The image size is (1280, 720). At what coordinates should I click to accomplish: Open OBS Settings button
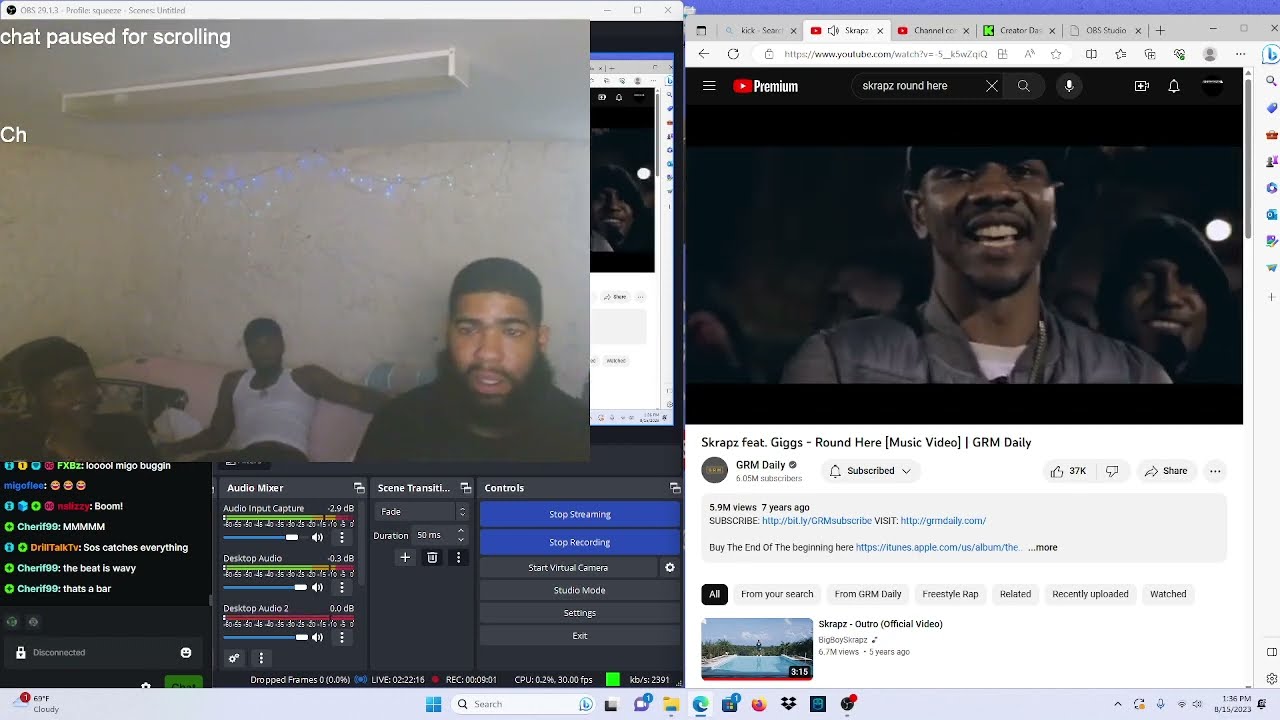(580, 613)
